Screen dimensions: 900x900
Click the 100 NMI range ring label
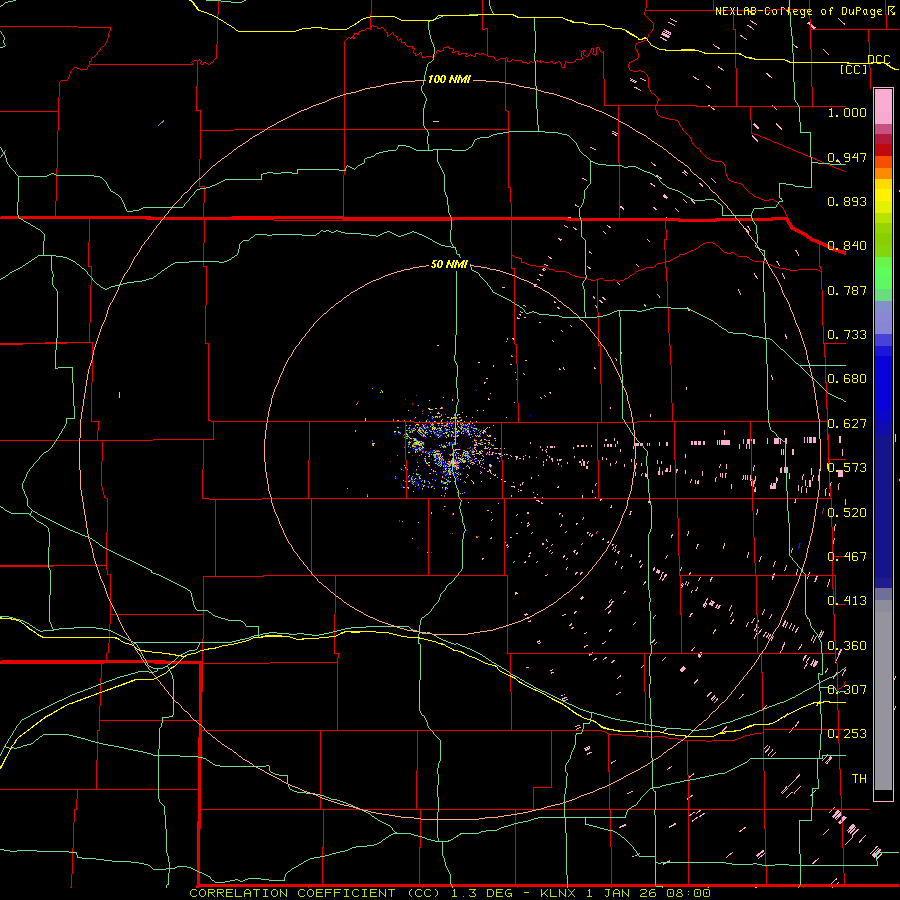pyautogui.click(x=449, y=79)
